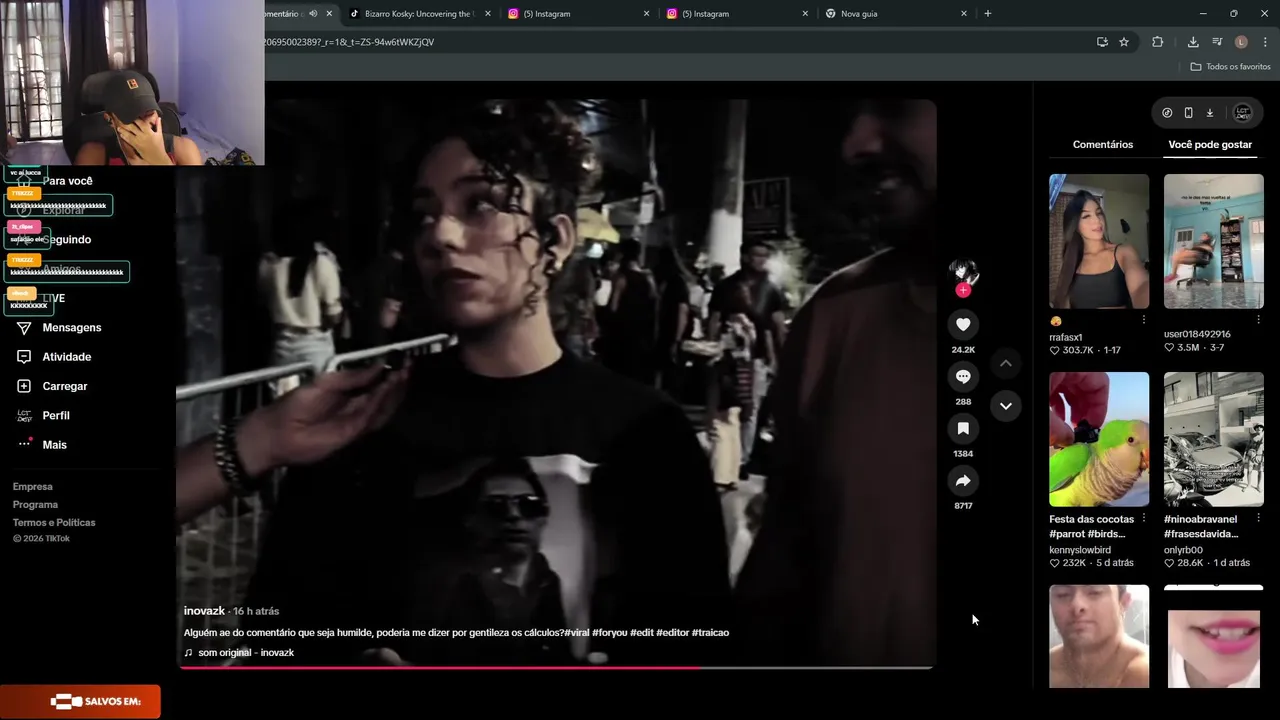
Task: Open TikTok coins icon in top-right pill
Action: coord(1167,113)
